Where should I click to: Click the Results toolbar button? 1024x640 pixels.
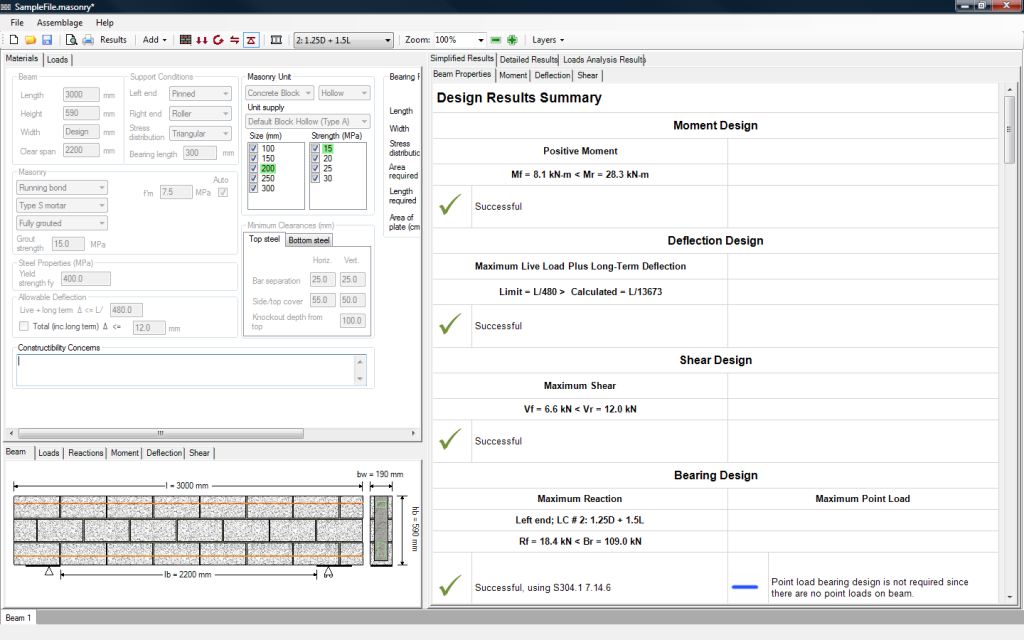113,40
